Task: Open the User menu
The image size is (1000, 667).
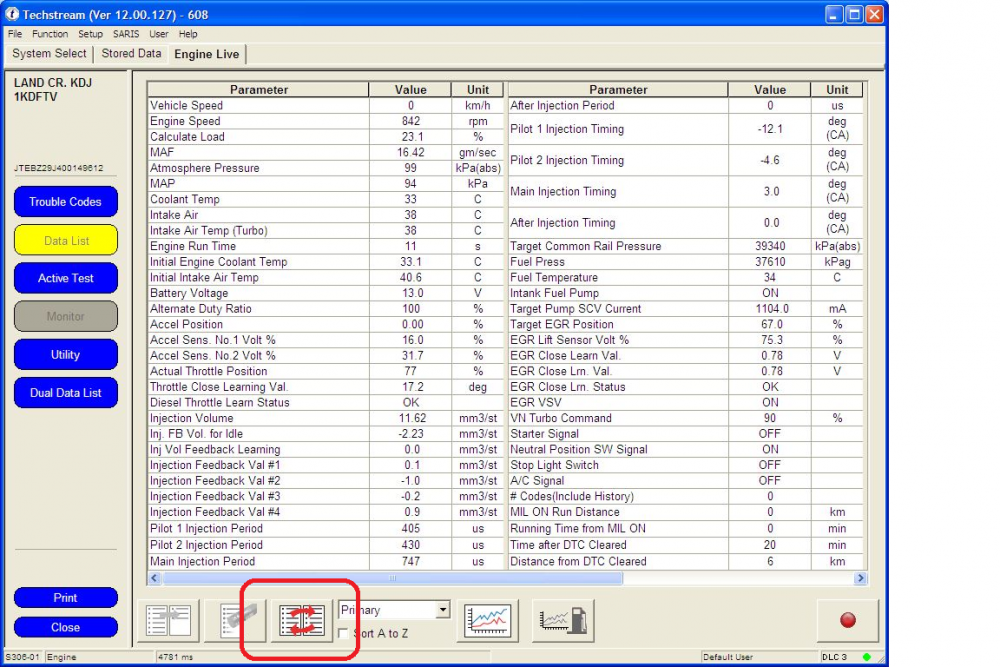Action: (159, 34)
